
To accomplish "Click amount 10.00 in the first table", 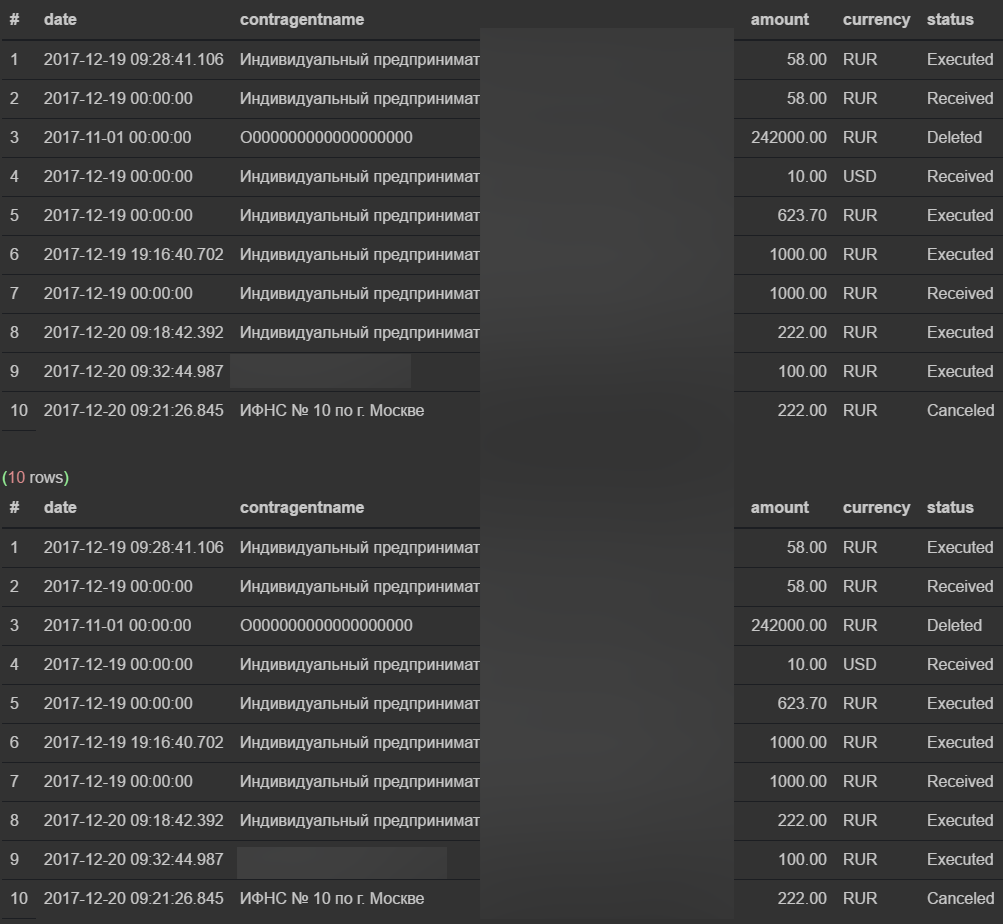I will [807, 177].
